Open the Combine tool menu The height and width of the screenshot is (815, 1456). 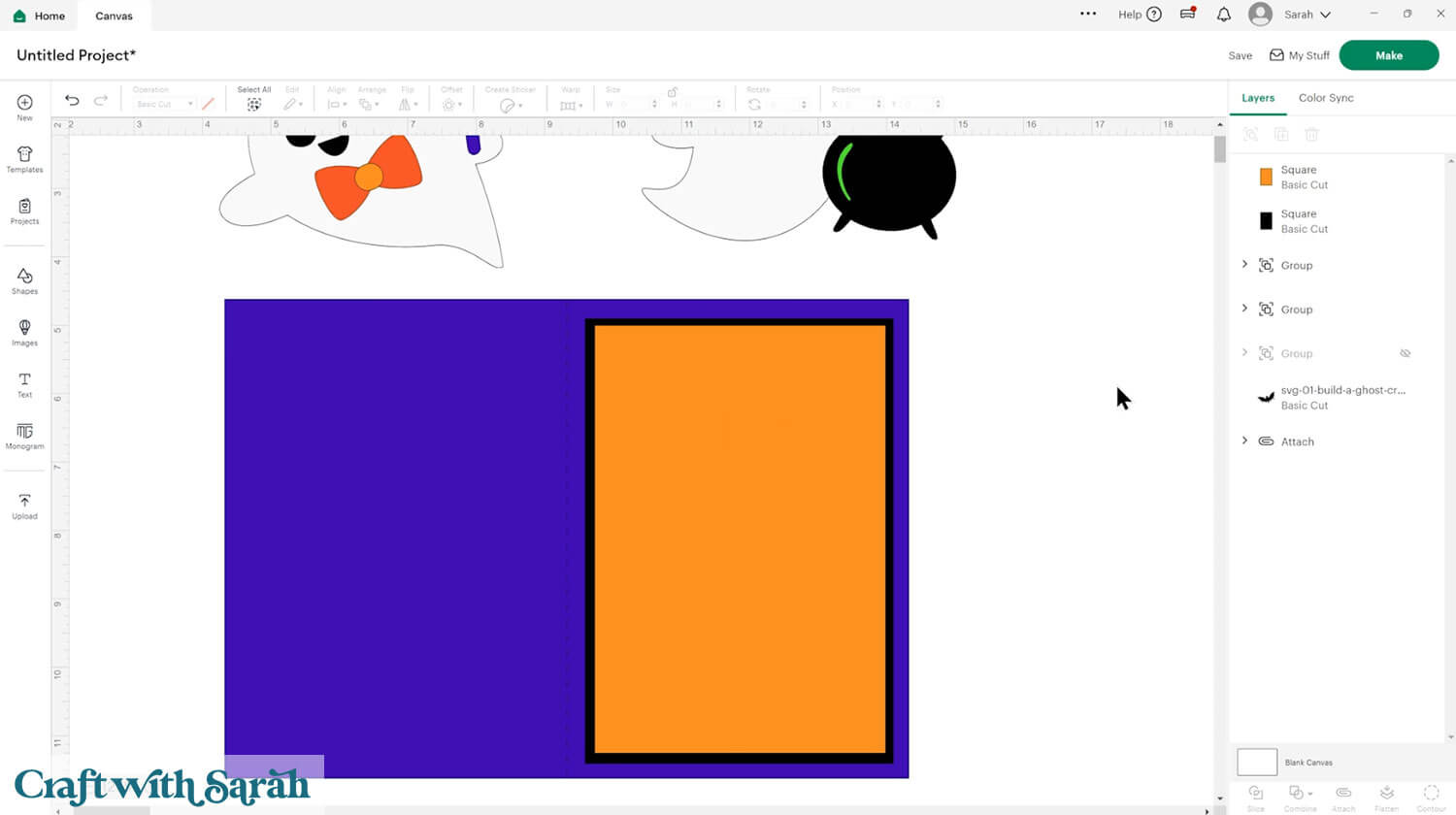click(x=1300, y=797)
